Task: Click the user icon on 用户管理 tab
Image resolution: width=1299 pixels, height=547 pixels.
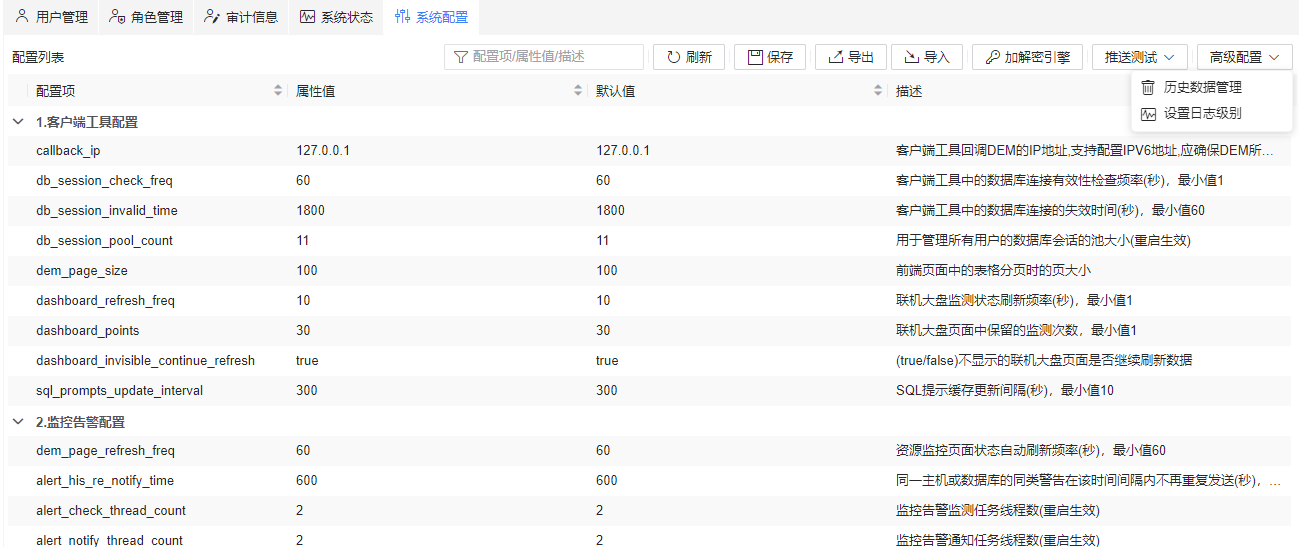Action: click(x=22, y=17)
